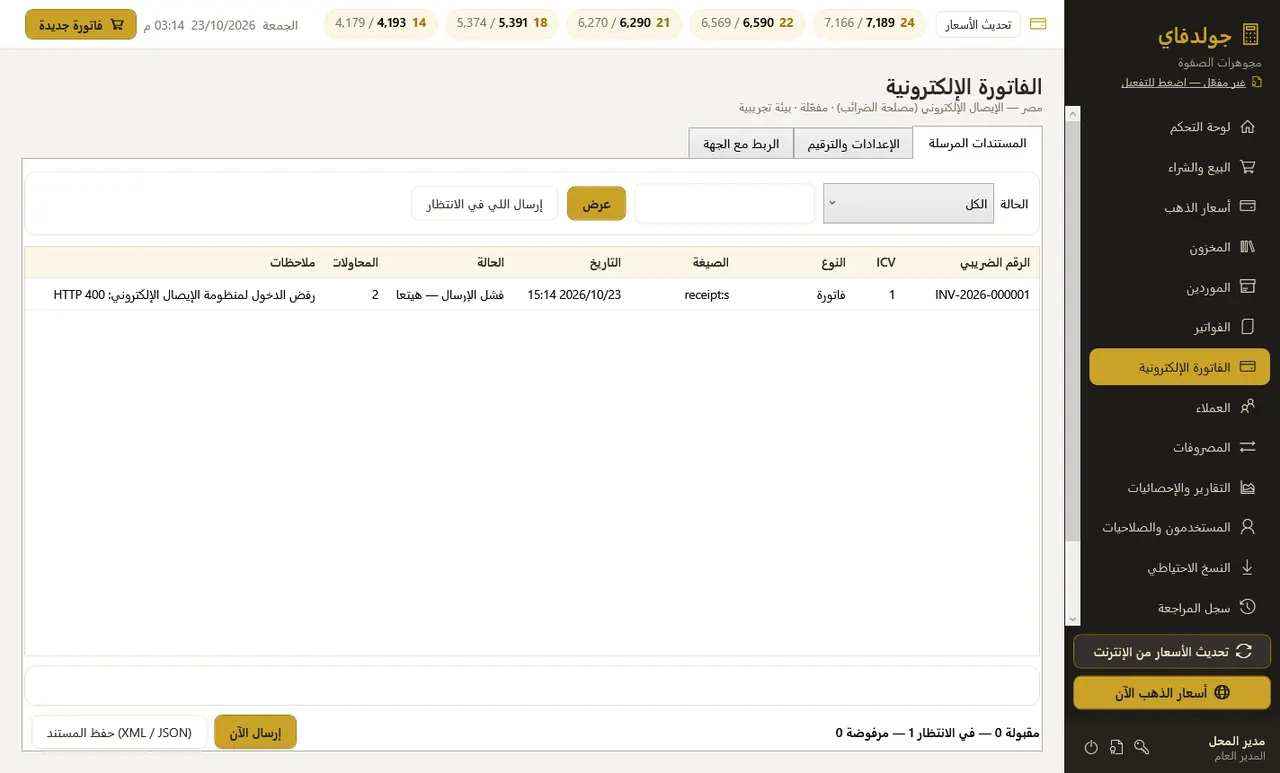
Task: Click the المحاولات column header
Action: [357, 263]
